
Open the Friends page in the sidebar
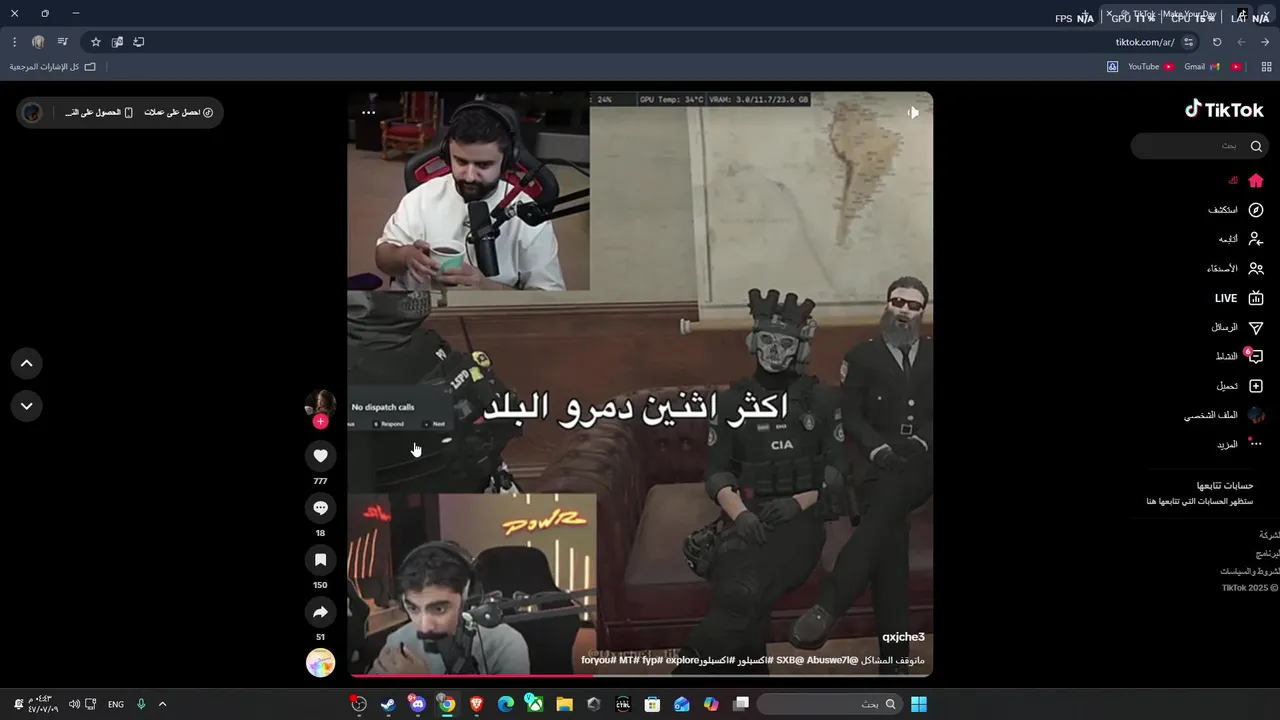[1235, 268]
